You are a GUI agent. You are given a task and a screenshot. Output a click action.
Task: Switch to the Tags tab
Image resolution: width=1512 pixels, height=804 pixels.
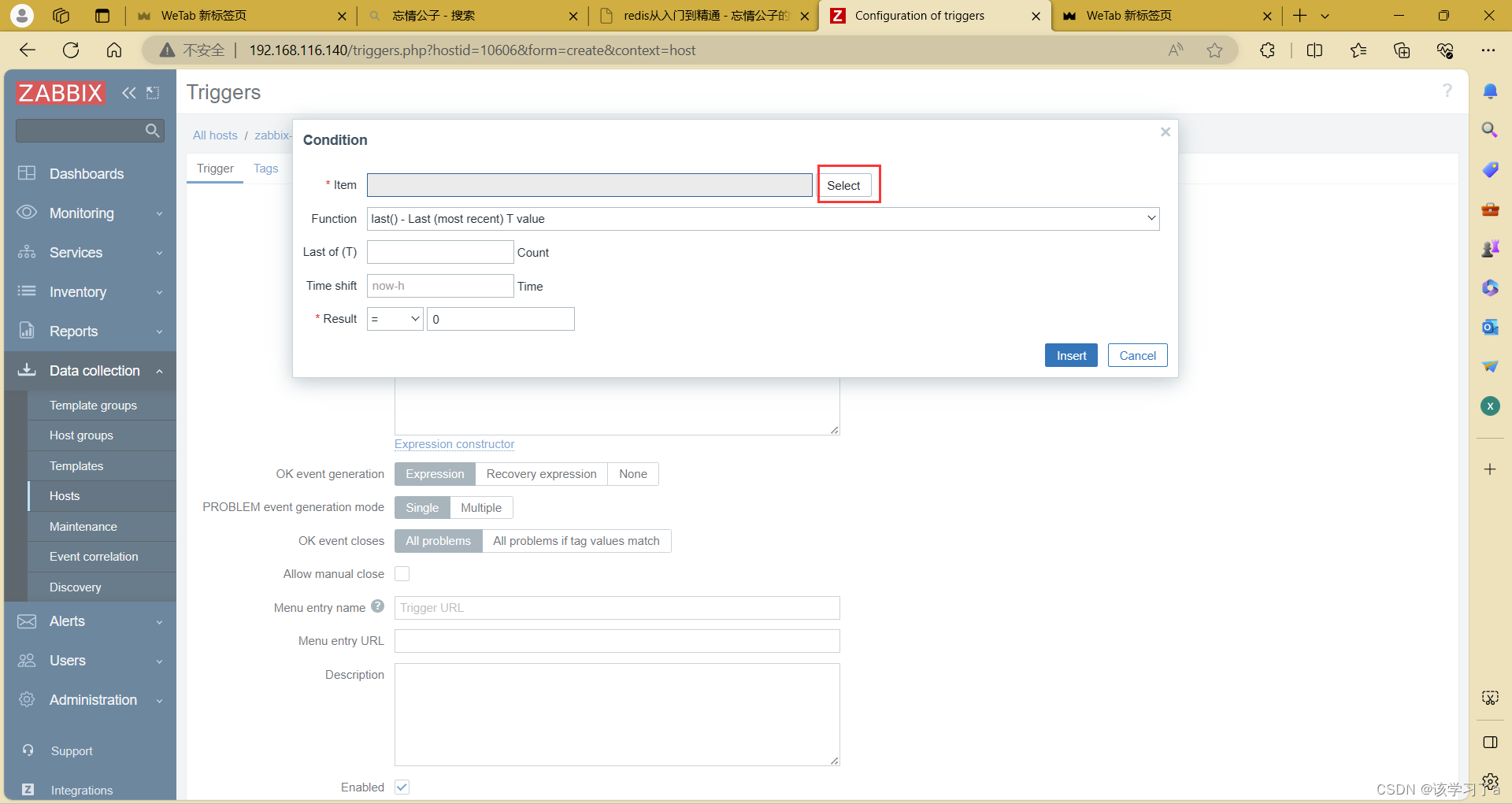tap(265, 169)
